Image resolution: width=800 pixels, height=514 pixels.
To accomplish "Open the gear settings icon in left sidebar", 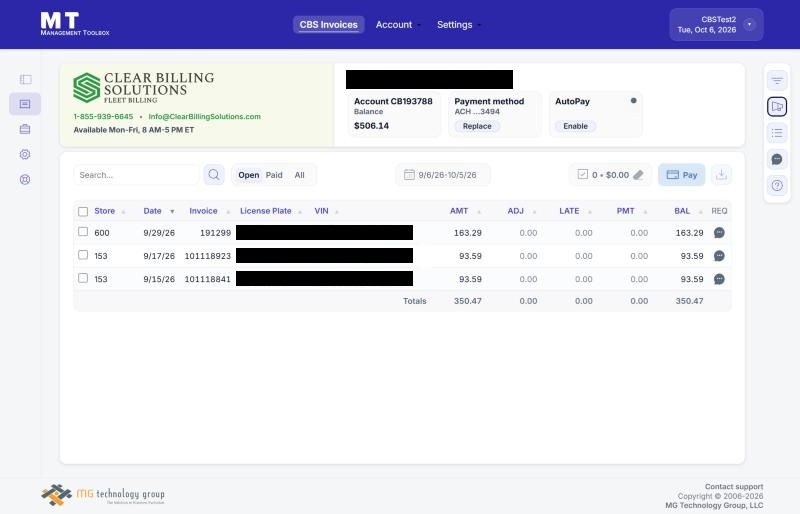I will (25, 154).
